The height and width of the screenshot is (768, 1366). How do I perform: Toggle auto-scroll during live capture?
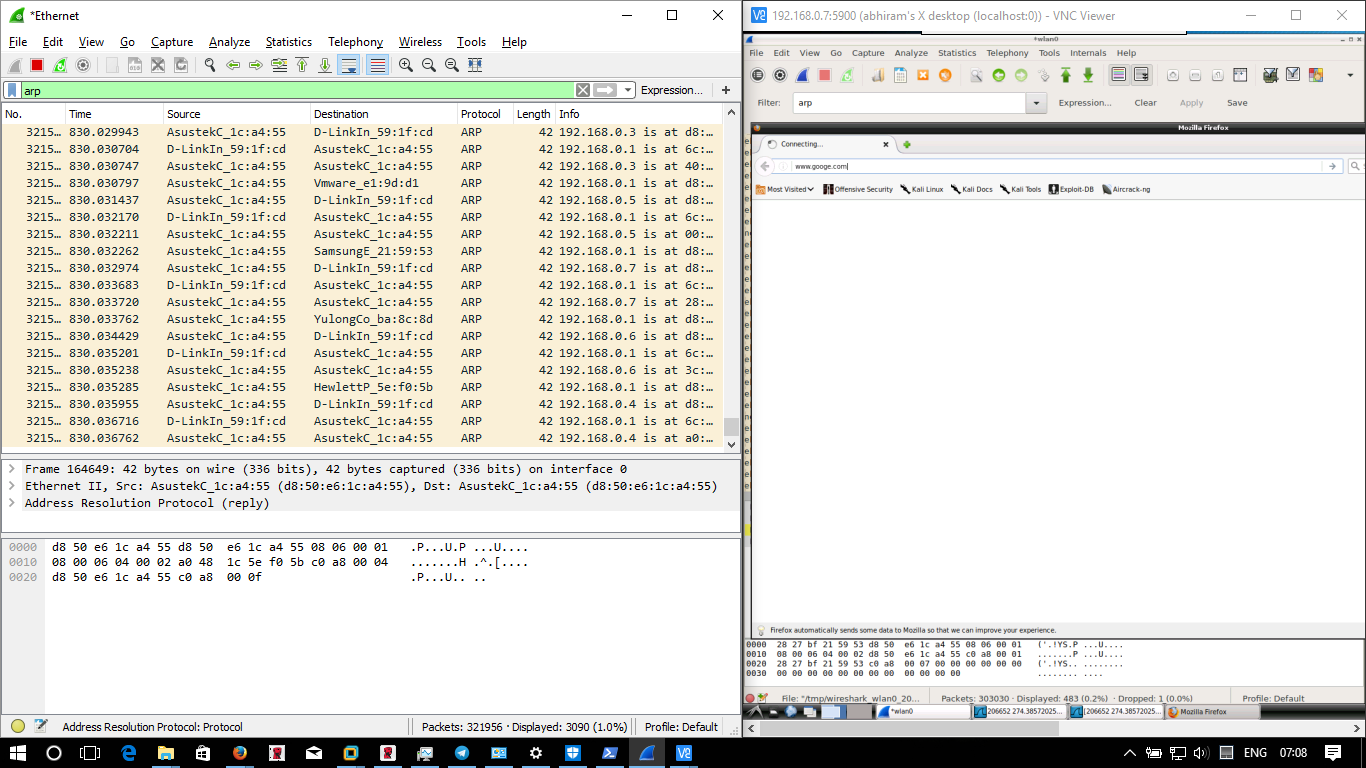click(x=348, y=65)
